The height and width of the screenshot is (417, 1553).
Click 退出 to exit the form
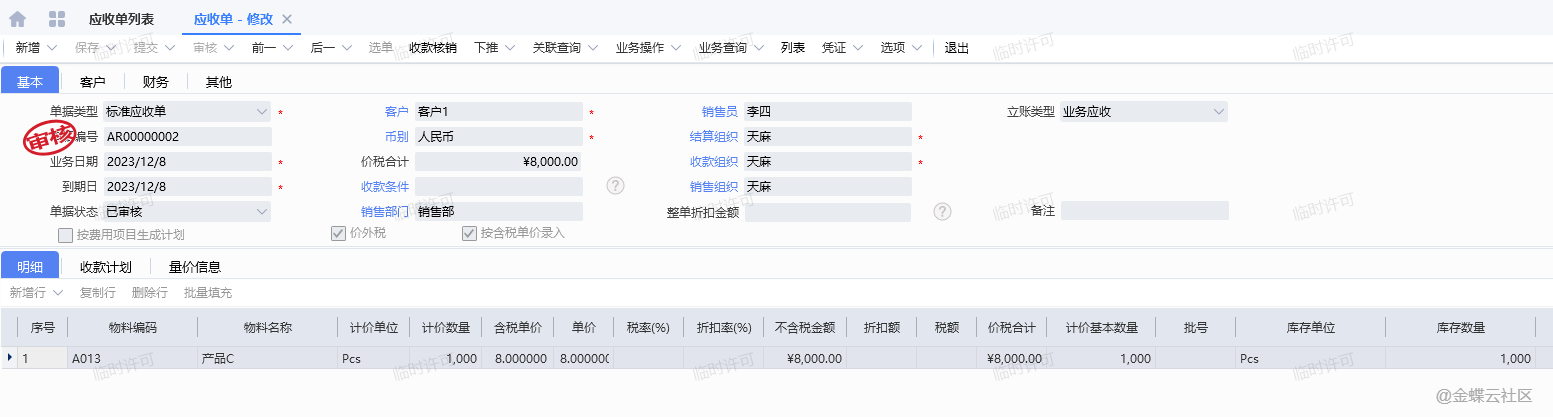[x=956, y=47]
